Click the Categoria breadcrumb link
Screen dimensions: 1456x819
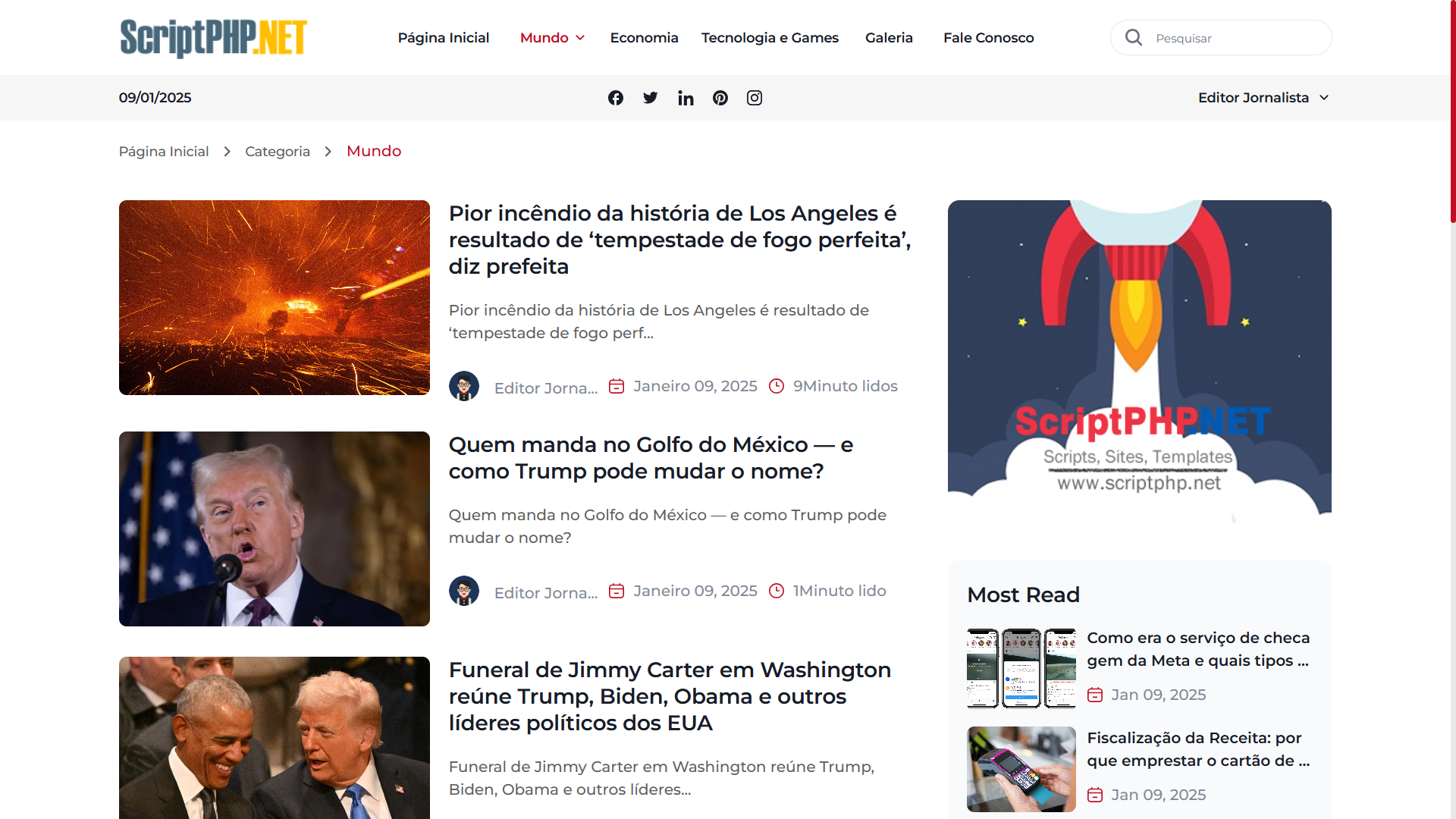pos(278,152)
